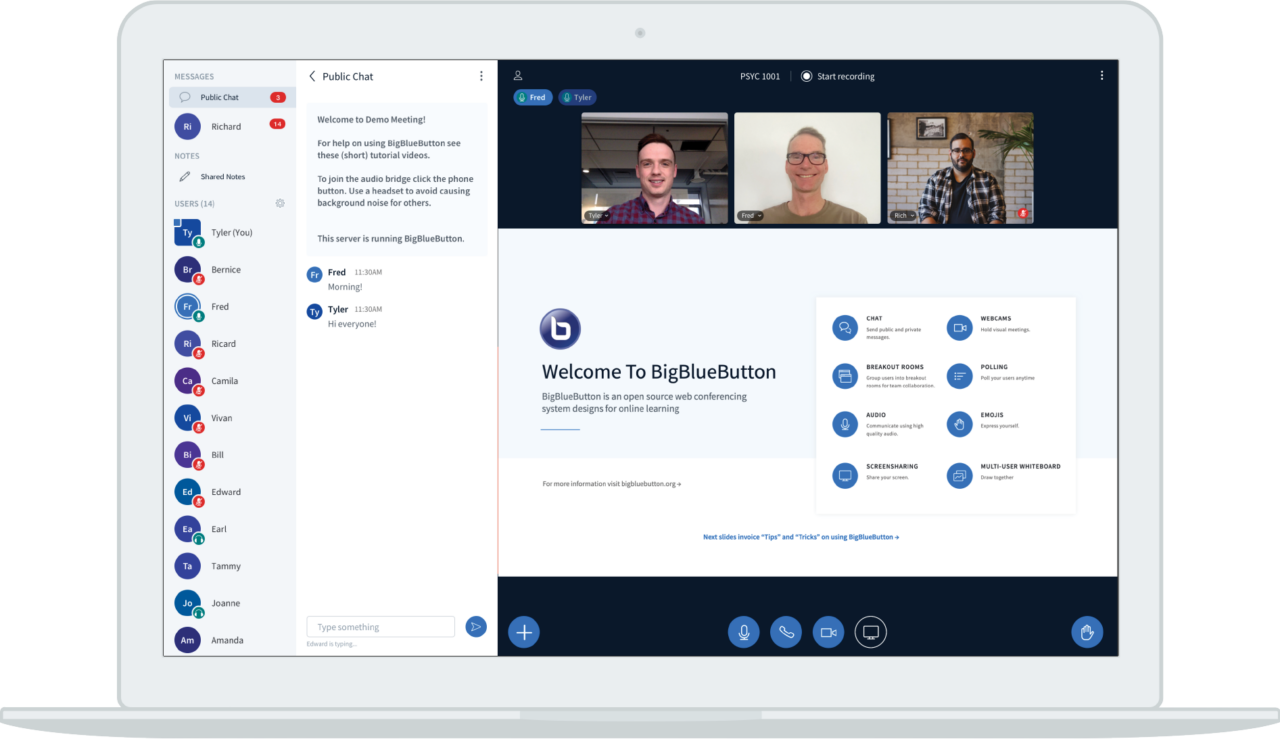Leave the audio by clicking the phone icon
This screenshot has width=1280, height=739.
pyautogui.click(x=786, y=631)
